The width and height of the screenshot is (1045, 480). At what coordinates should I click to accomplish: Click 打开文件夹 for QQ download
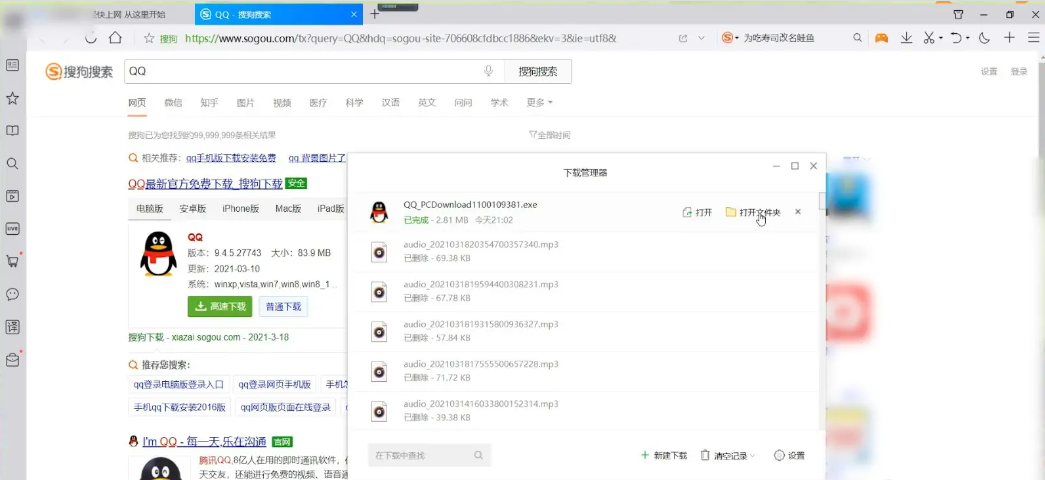(x=753, y=212)
